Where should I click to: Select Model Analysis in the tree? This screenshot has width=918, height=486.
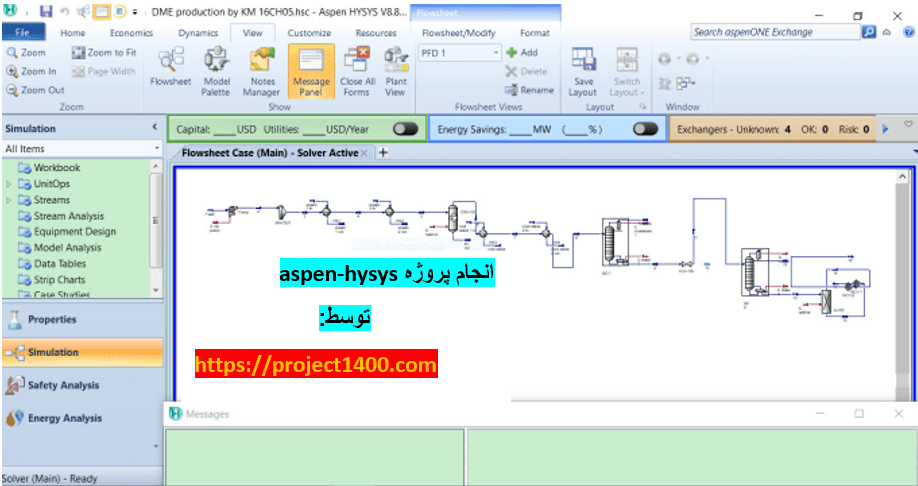point(60,248)
